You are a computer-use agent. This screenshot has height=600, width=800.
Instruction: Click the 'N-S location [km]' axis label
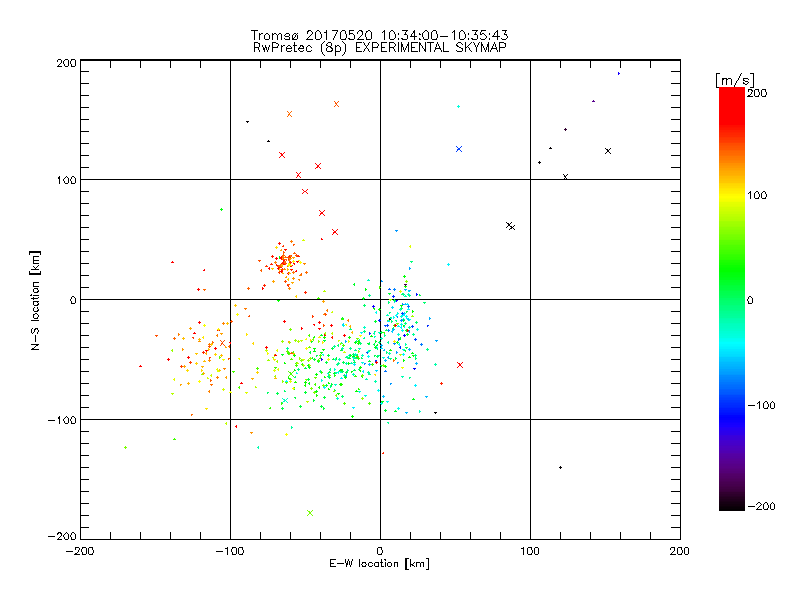[x=35, y=300]
